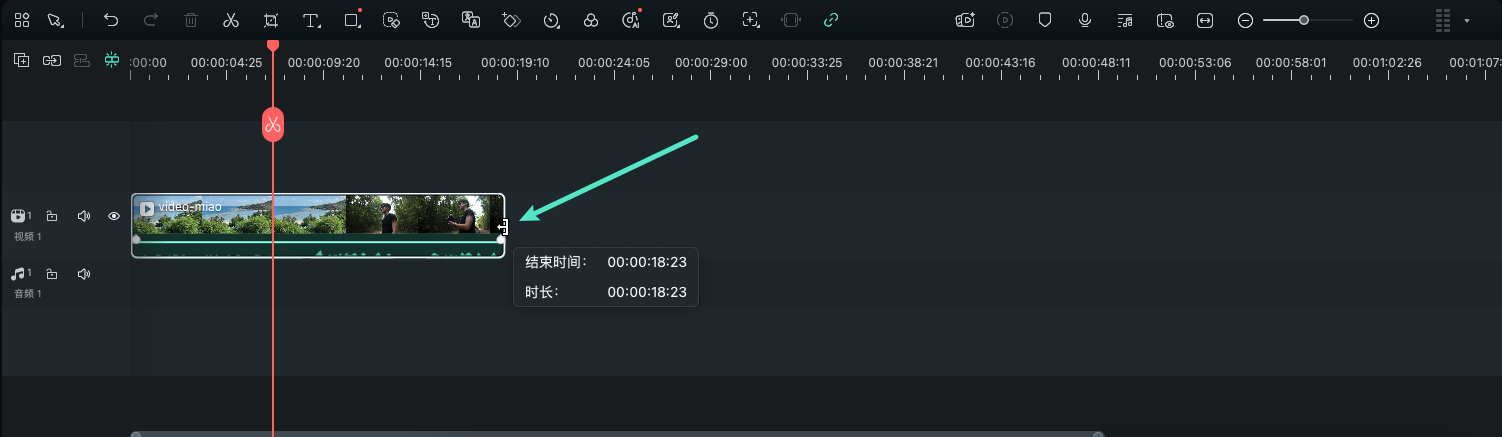
Task: Add a marker with shield icon
Action: coord(1045,20)
